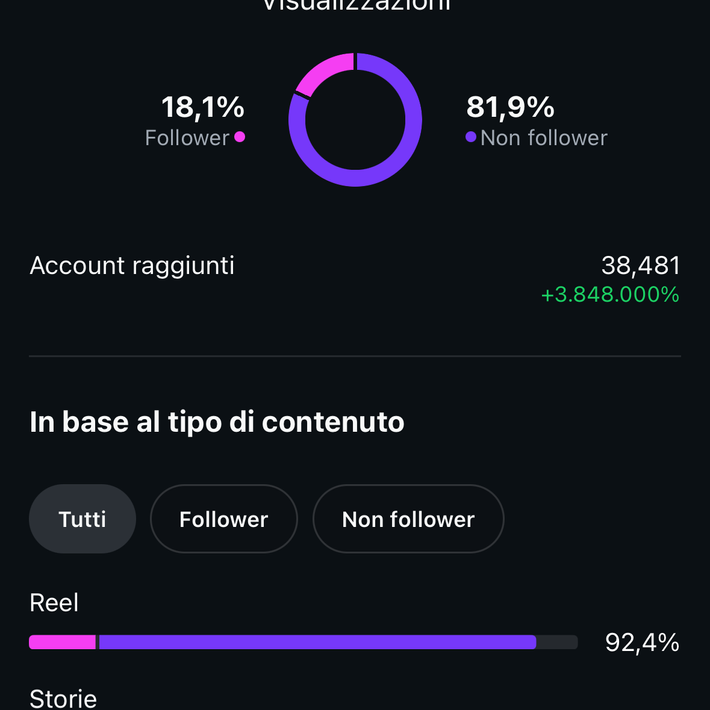Select the Tutti filter pill
710x710 pixels.
tap(82, 519)
